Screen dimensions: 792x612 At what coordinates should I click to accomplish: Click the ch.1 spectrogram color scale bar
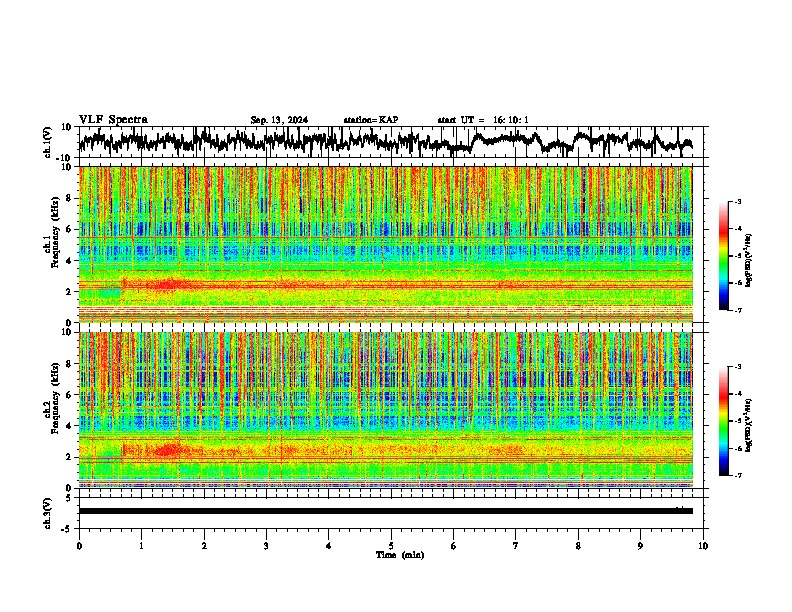coord(724,256)
